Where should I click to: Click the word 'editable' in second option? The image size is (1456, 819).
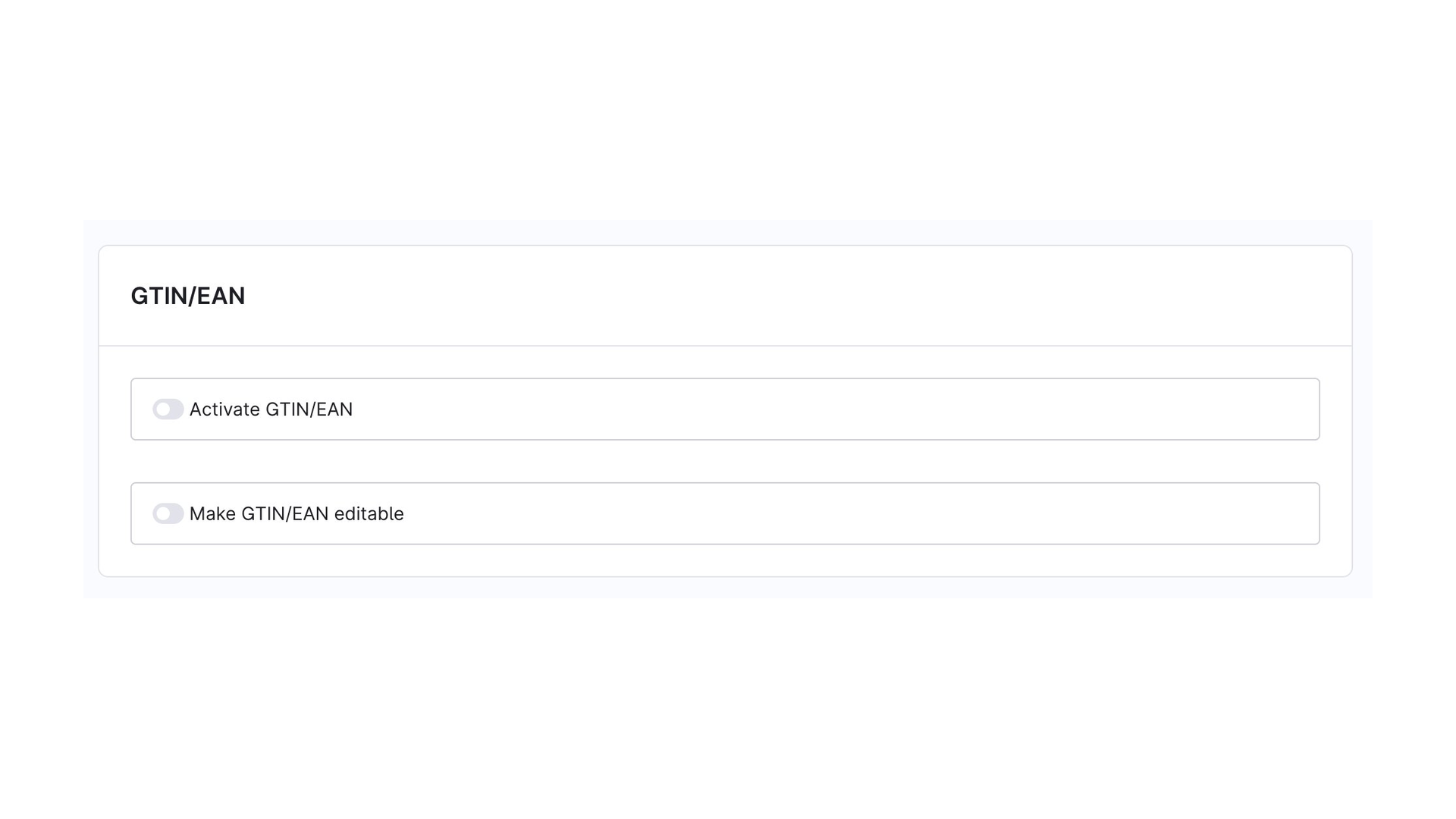point(369,513)
